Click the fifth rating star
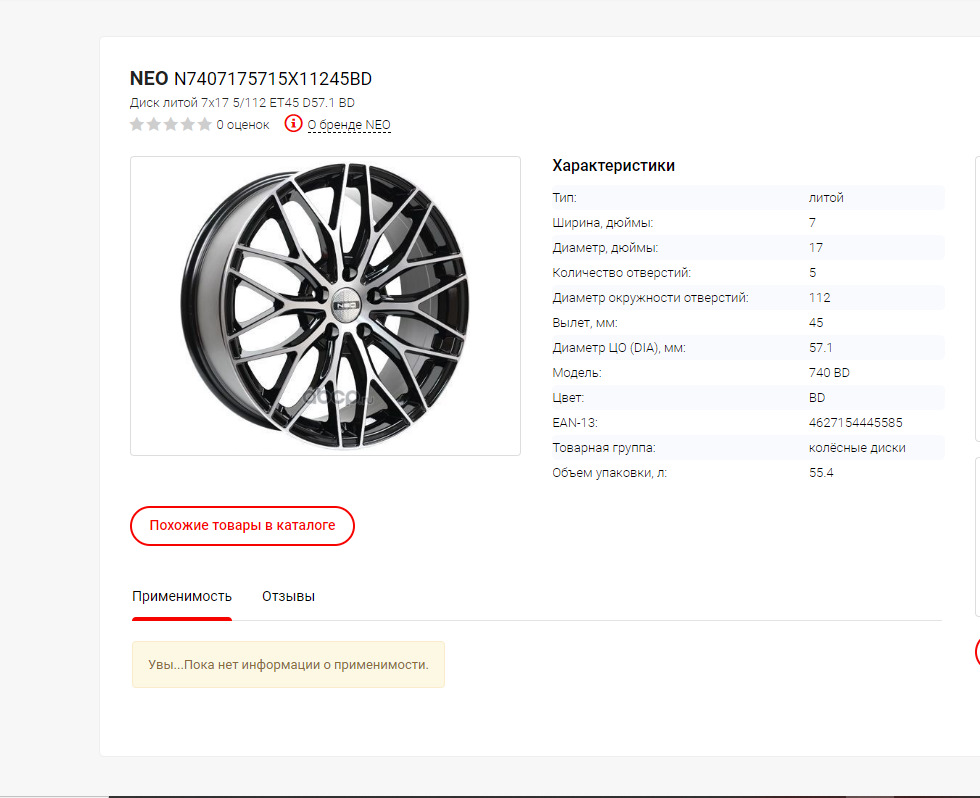The height and width of the screenshot is (798, 980). pyautogui.click(x=204, y=124)
